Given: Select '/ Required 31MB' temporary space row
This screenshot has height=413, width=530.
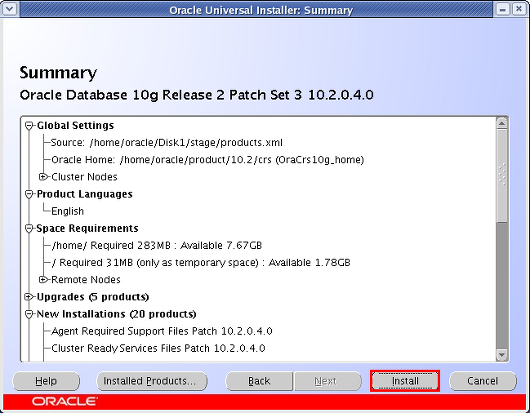Looking at the screenshot, I should point(201,263).
